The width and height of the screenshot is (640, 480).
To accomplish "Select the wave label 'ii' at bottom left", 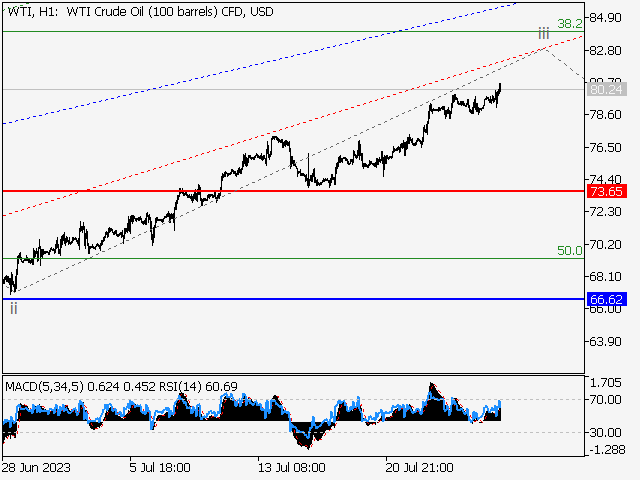I will (x=13, y=309).
